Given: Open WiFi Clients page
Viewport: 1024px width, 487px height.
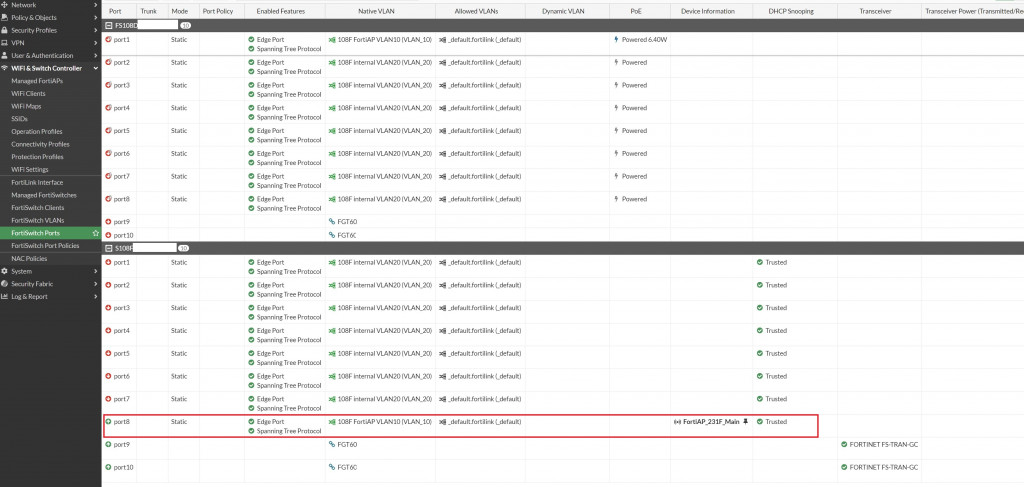Looking at the screenshot, I should pyautogui.click(x=28, y=93).
